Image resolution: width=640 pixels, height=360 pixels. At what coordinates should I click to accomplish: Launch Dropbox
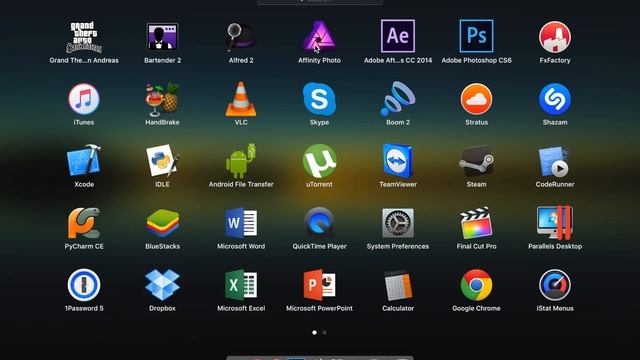[162, 285]
